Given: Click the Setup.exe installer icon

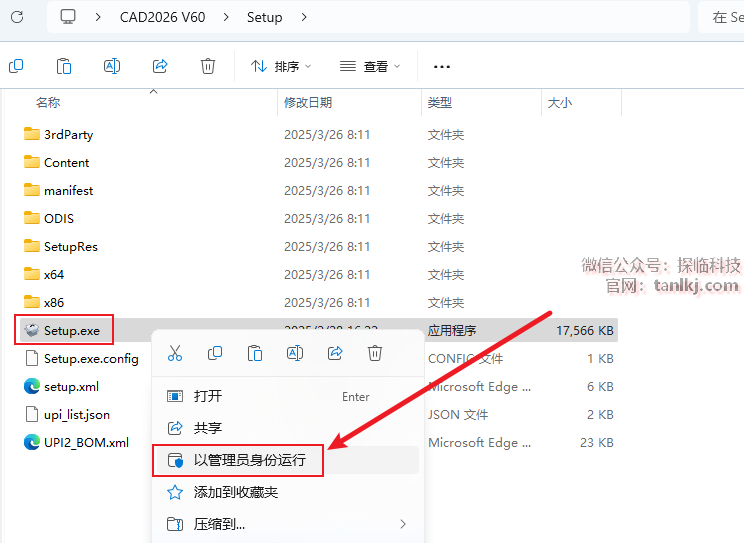Looking at the screenshot, I should 32,330.
